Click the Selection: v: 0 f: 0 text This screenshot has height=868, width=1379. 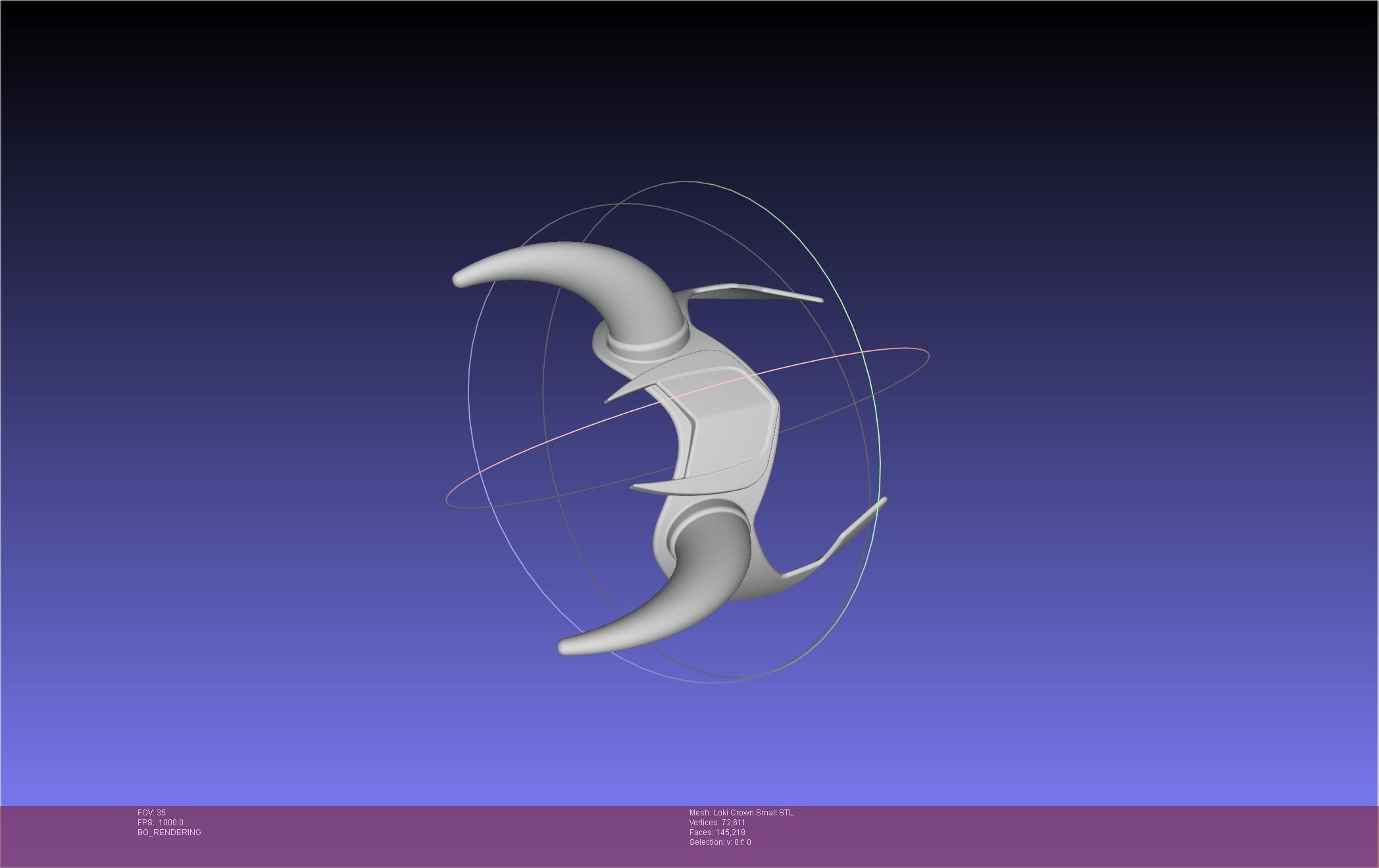point(720,842)
